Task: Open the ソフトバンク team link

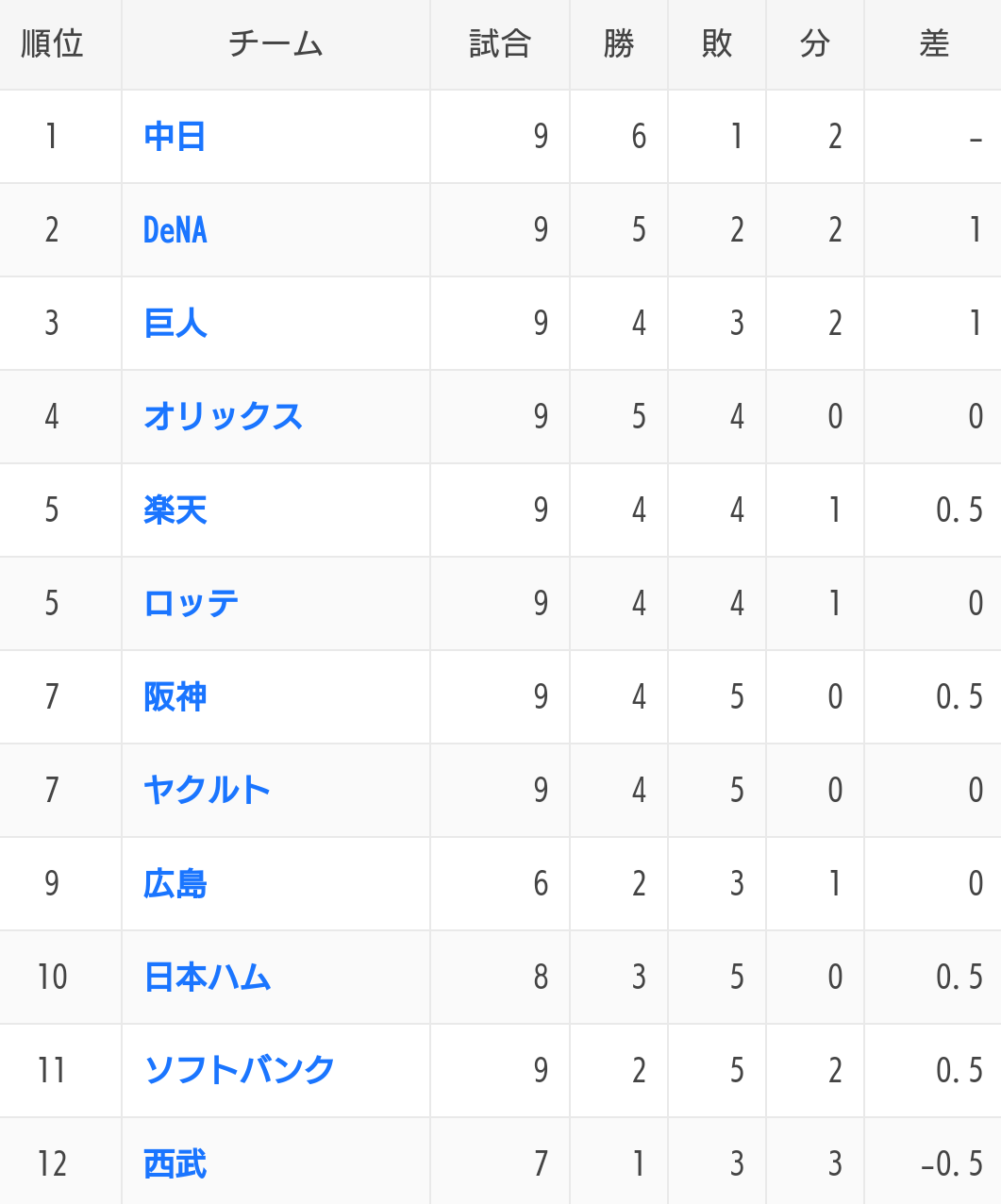Action: 239,1071
